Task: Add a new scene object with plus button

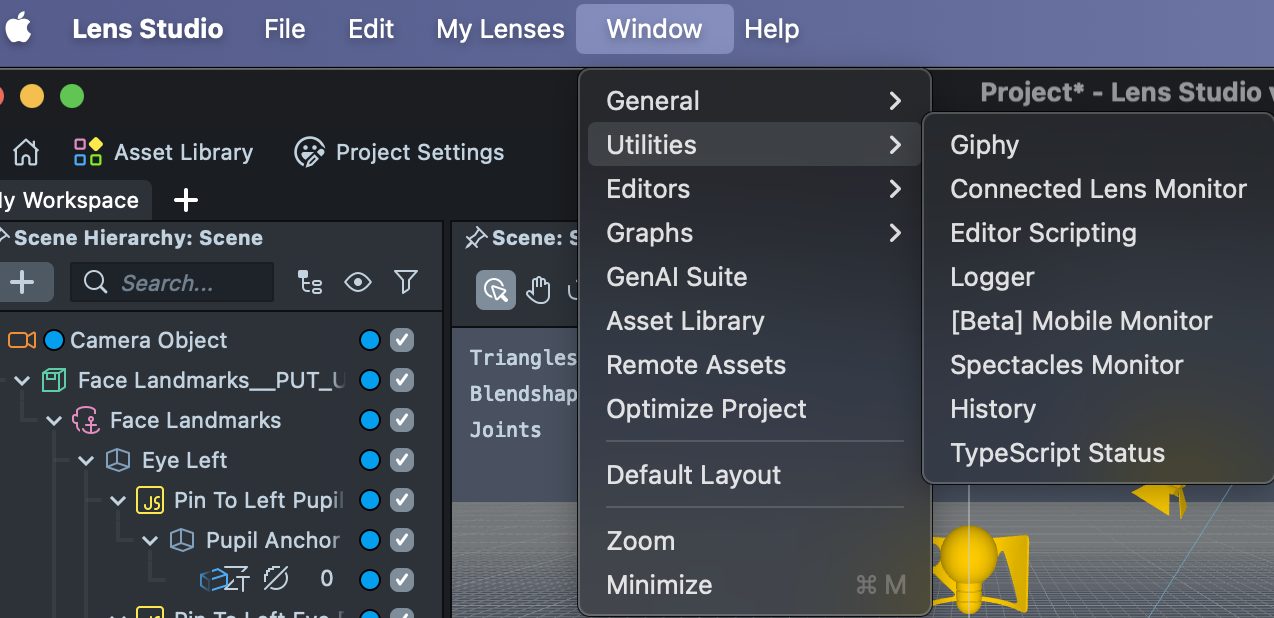Action: [22, 283]
